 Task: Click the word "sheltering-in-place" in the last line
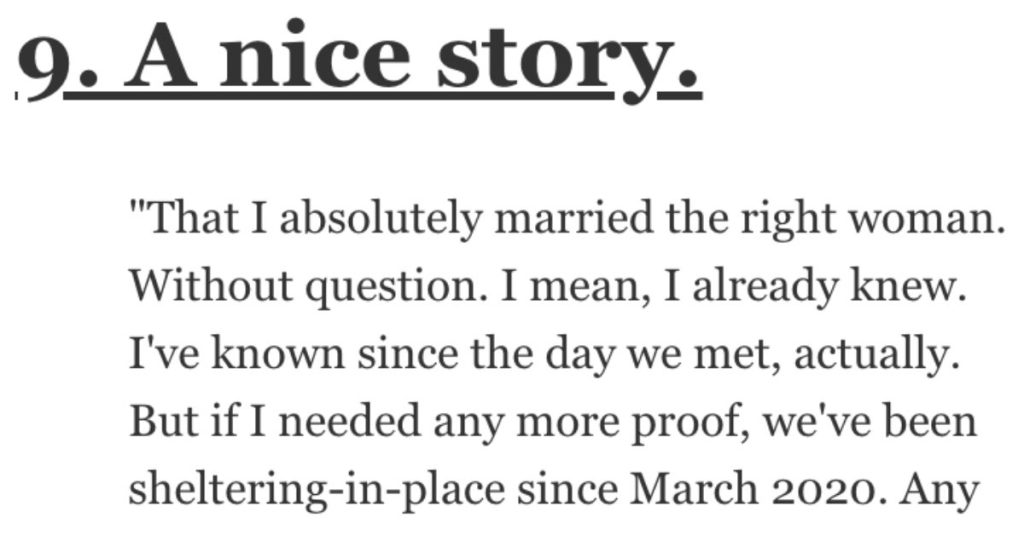pyautogui.click(x=317, y=491)
